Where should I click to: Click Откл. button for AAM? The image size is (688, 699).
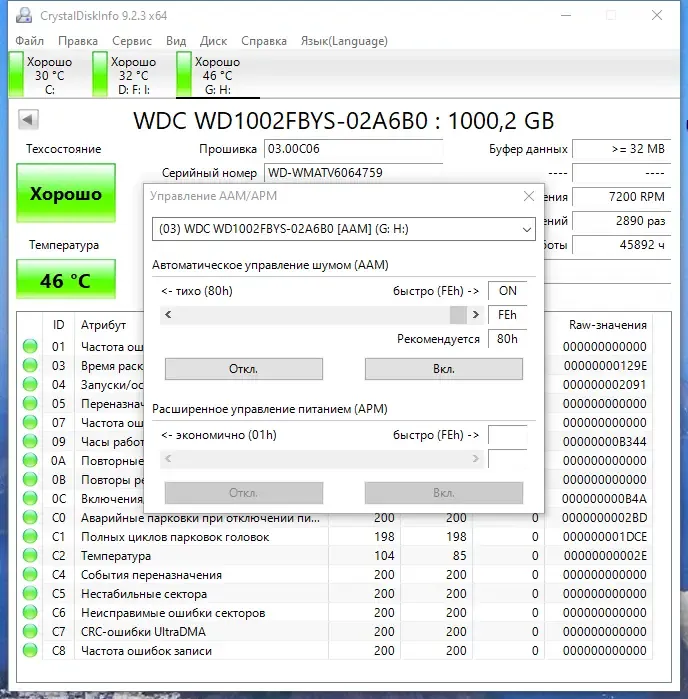[244, 369]
